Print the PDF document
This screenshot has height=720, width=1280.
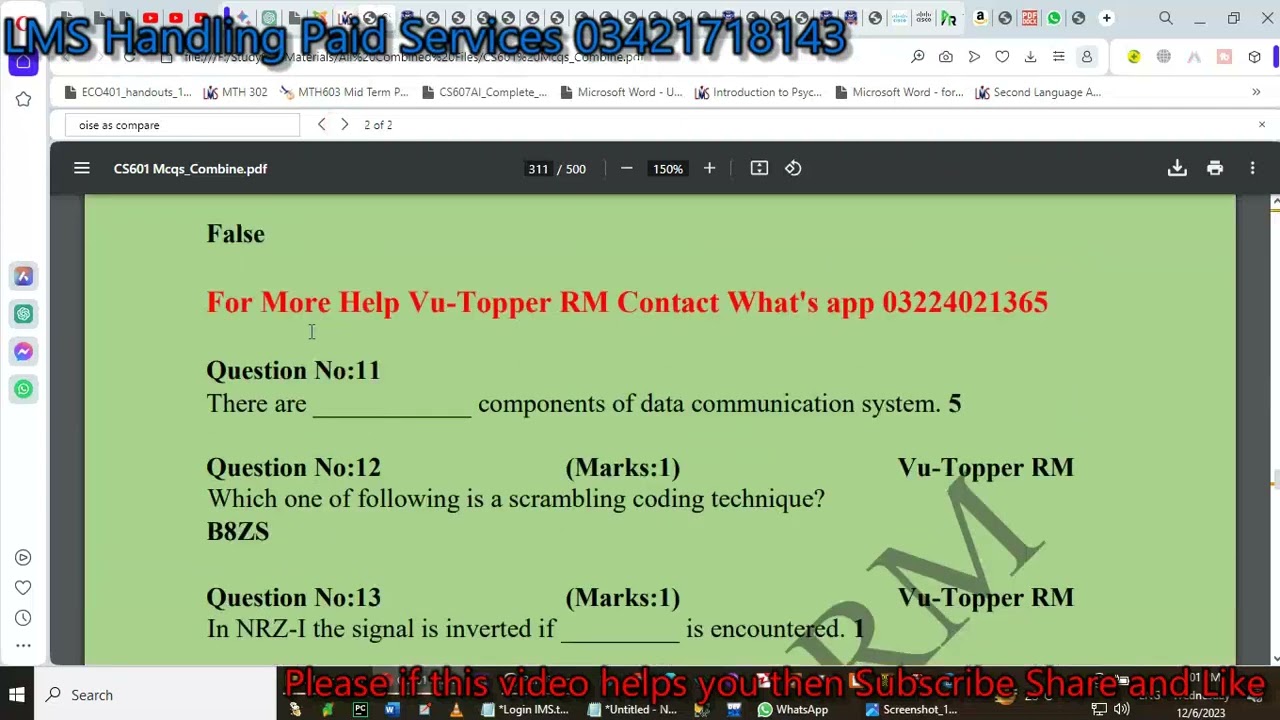click(1215, 169)
